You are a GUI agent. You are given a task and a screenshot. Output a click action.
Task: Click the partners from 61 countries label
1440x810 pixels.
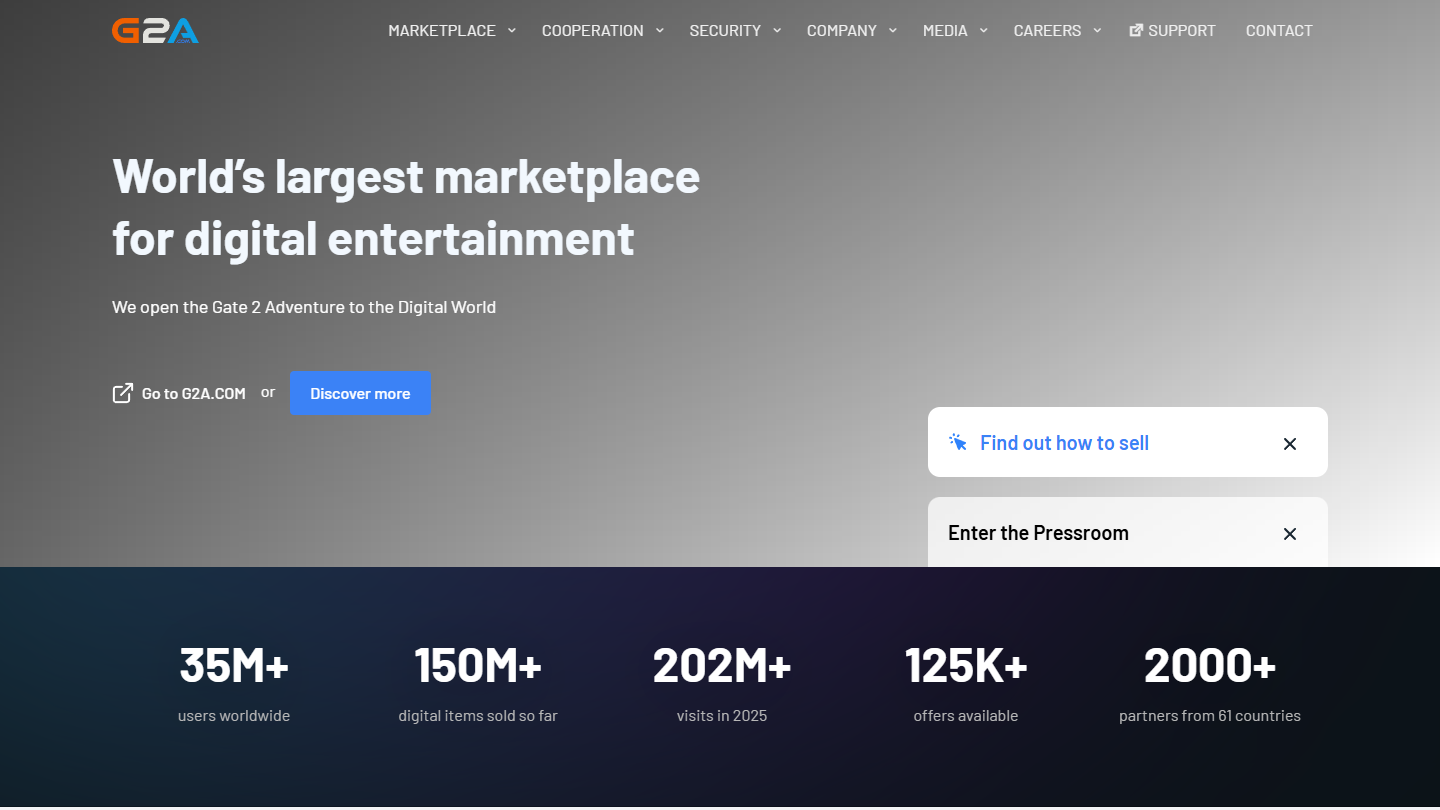click(x=1210, y=716)
